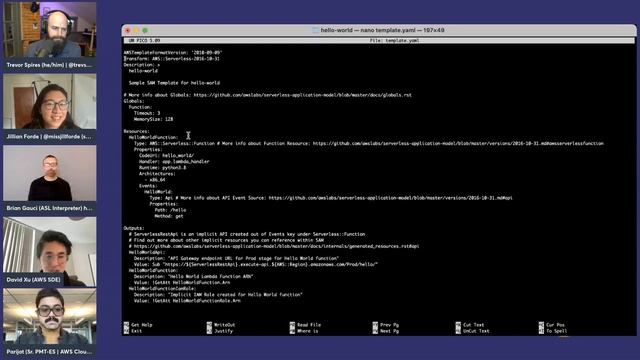Click the API Event Source GitHub URL
This screenshot has height=360, width=640.
click(390, 198)
